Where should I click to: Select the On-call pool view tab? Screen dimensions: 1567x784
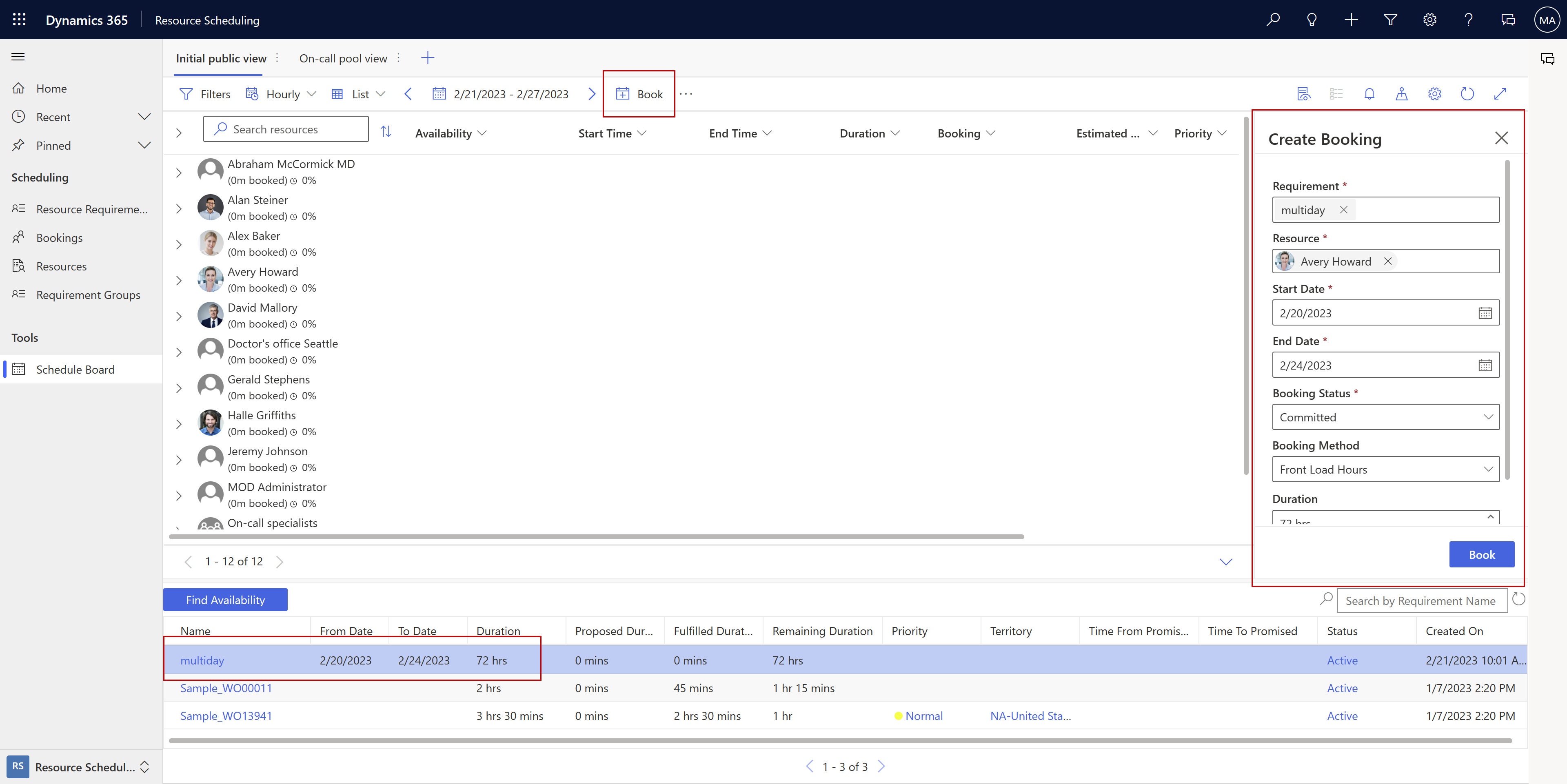point(343,58)
